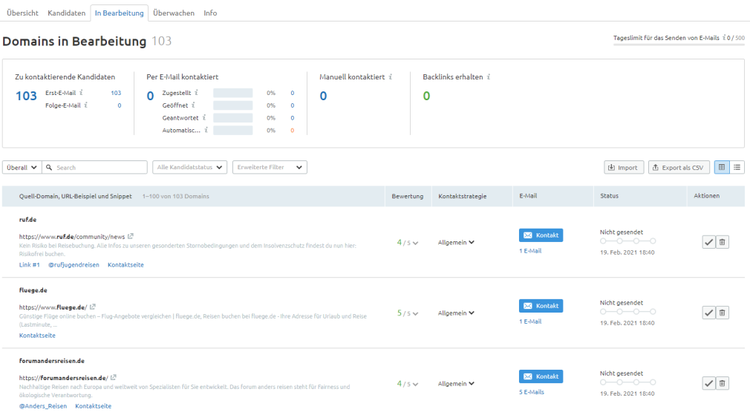
Task: Click info icon next to Folge-E-Mail
Action: click(86, 105)
